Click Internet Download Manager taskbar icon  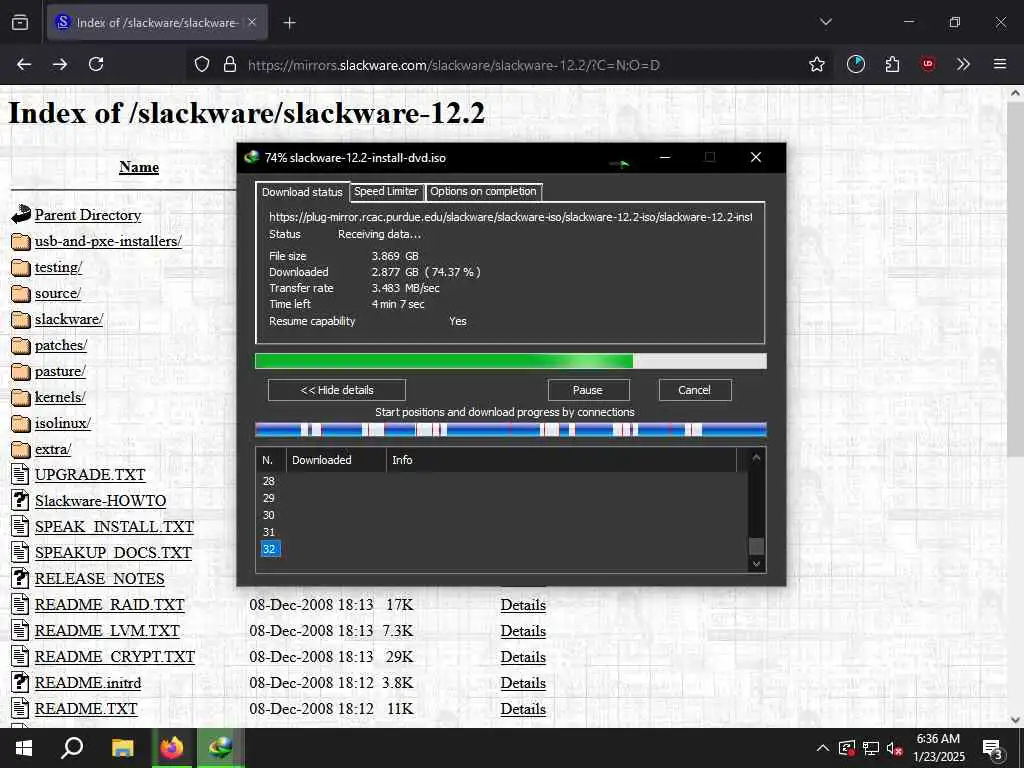coord(220,748)
